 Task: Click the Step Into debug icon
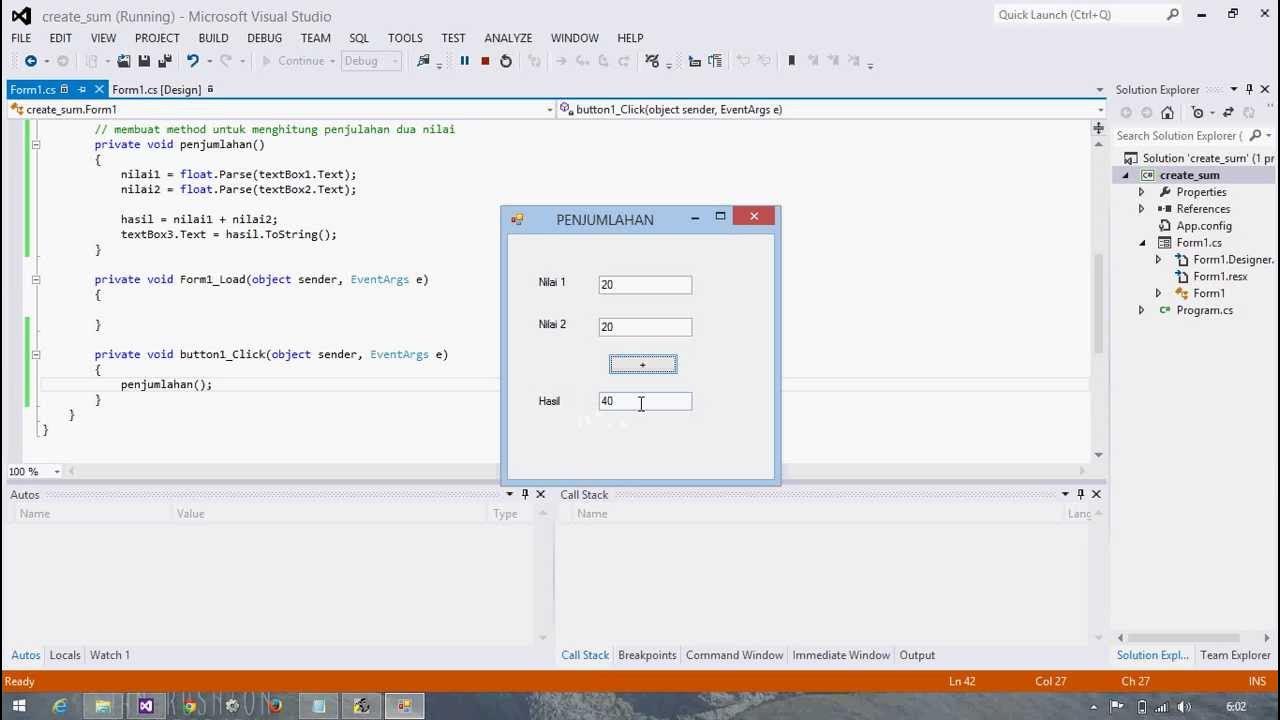(x=582, y=61)
